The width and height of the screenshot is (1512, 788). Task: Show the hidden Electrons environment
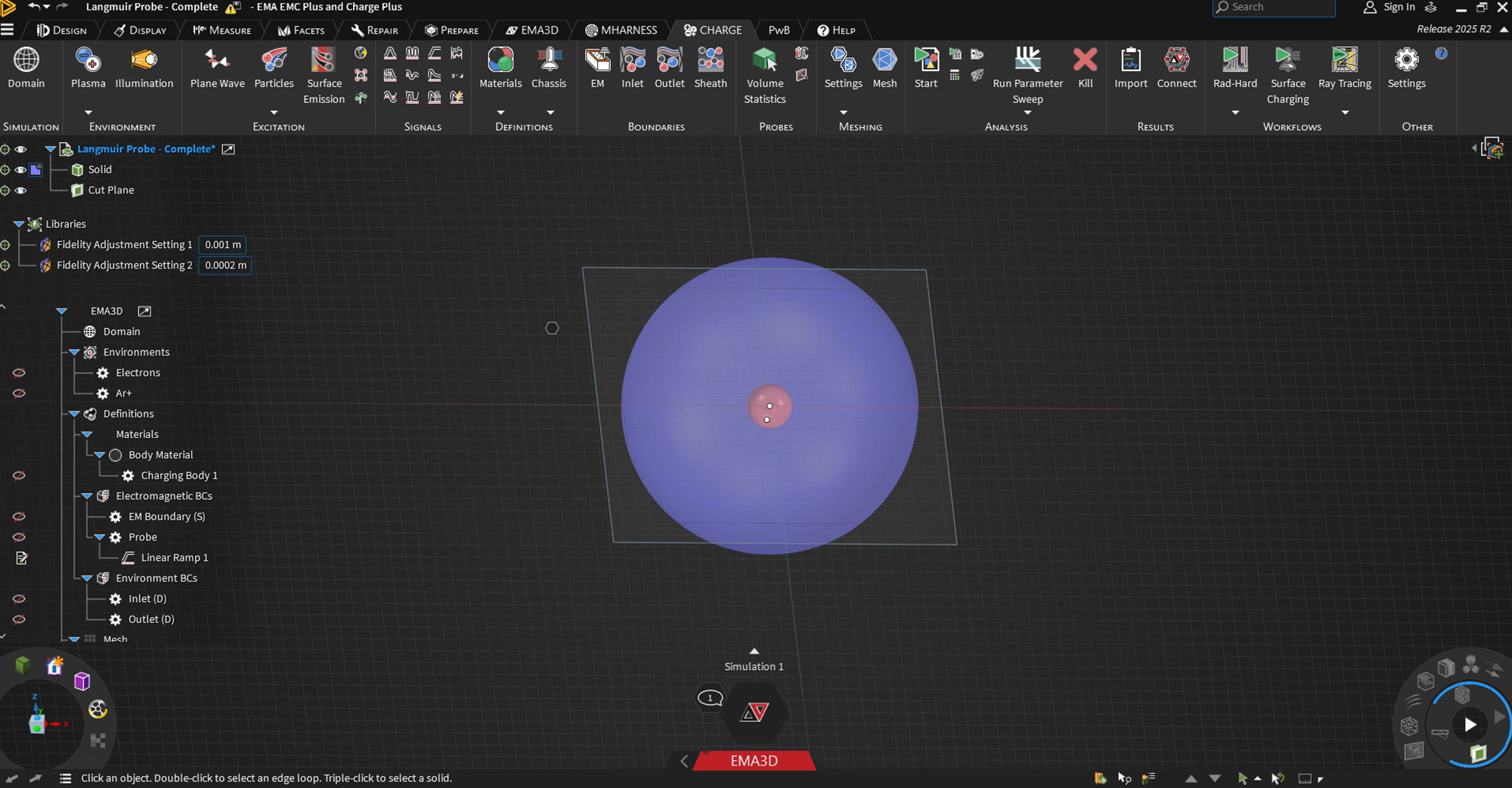[19, 373]
